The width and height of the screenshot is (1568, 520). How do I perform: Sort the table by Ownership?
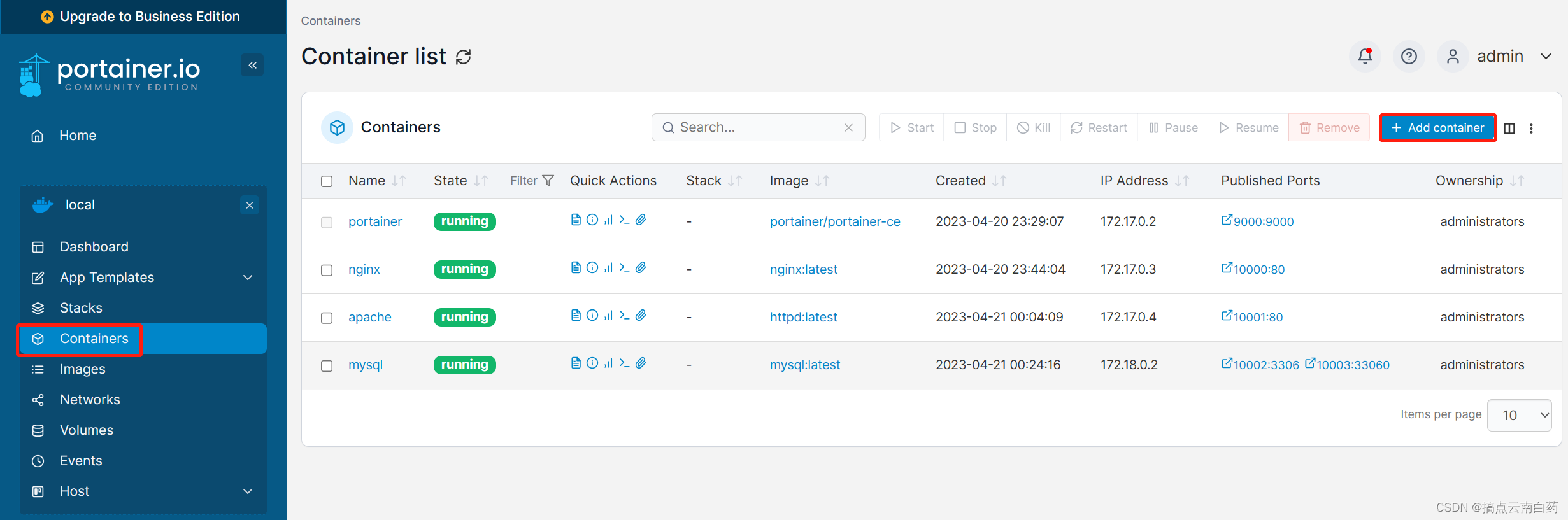(x=1479, y=181)
